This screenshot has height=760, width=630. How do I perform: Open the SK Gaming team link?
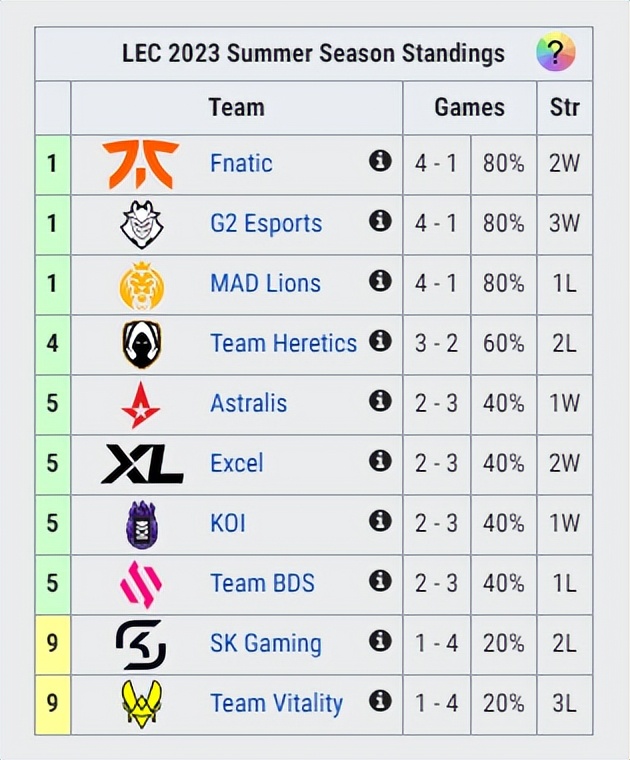(x=265, y=644)
